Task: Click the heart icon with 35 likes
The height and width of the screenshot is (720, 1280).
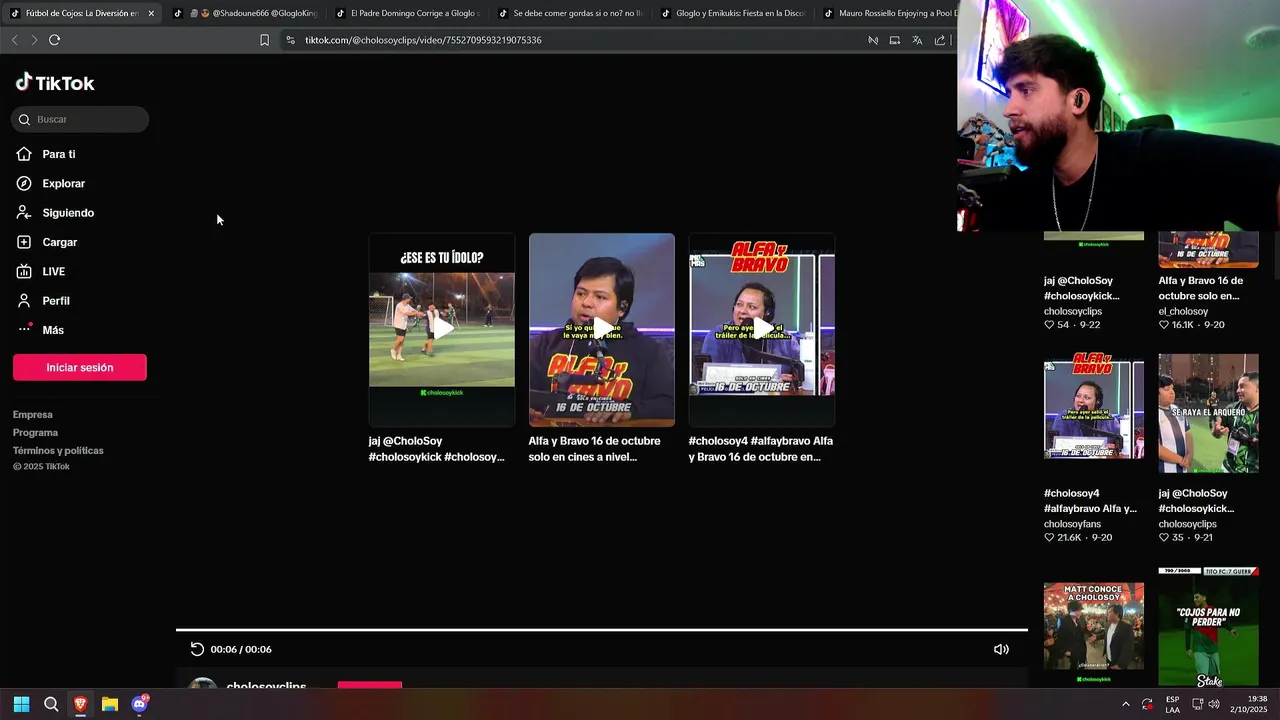Action: 1164,537
